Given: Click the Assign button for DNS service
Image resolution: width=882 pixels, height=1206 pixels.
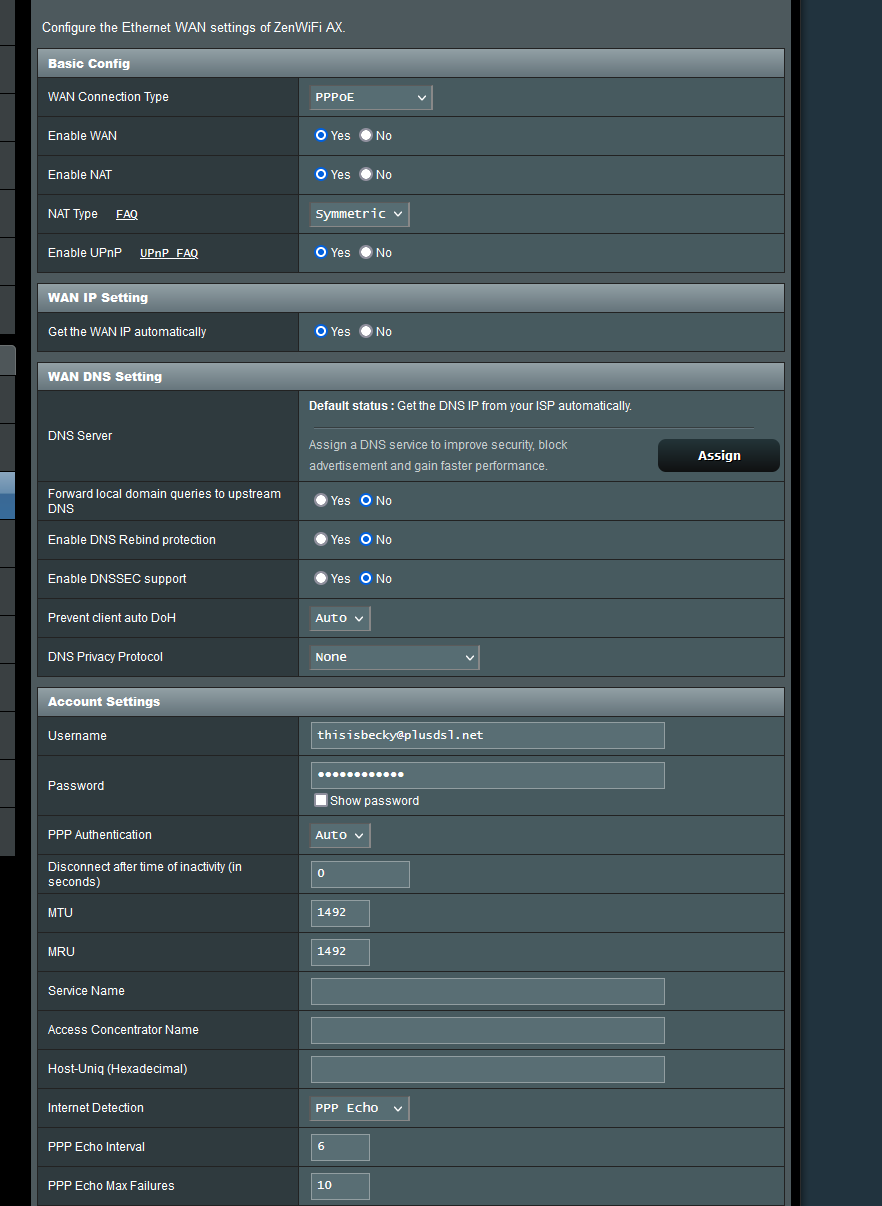Looking at the screenshot, I should coord(718,455).
